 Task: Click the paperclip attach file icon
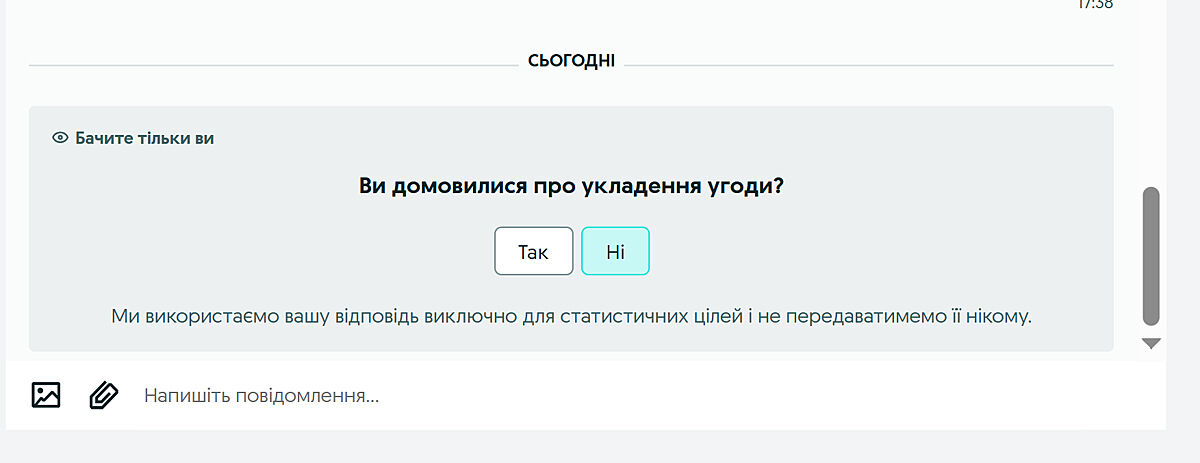click(103, 395)
